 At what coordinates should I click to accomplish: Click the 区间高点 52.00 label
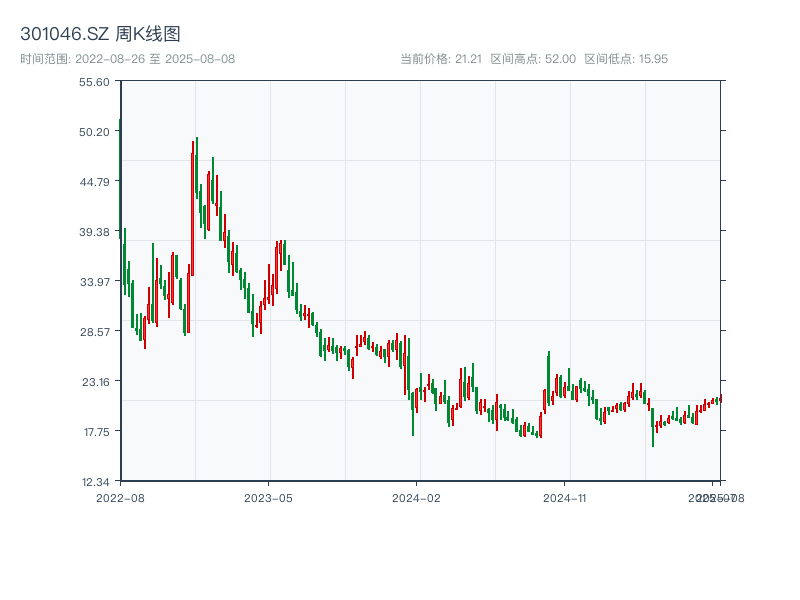pyautogui.click(x=533, y=59)
